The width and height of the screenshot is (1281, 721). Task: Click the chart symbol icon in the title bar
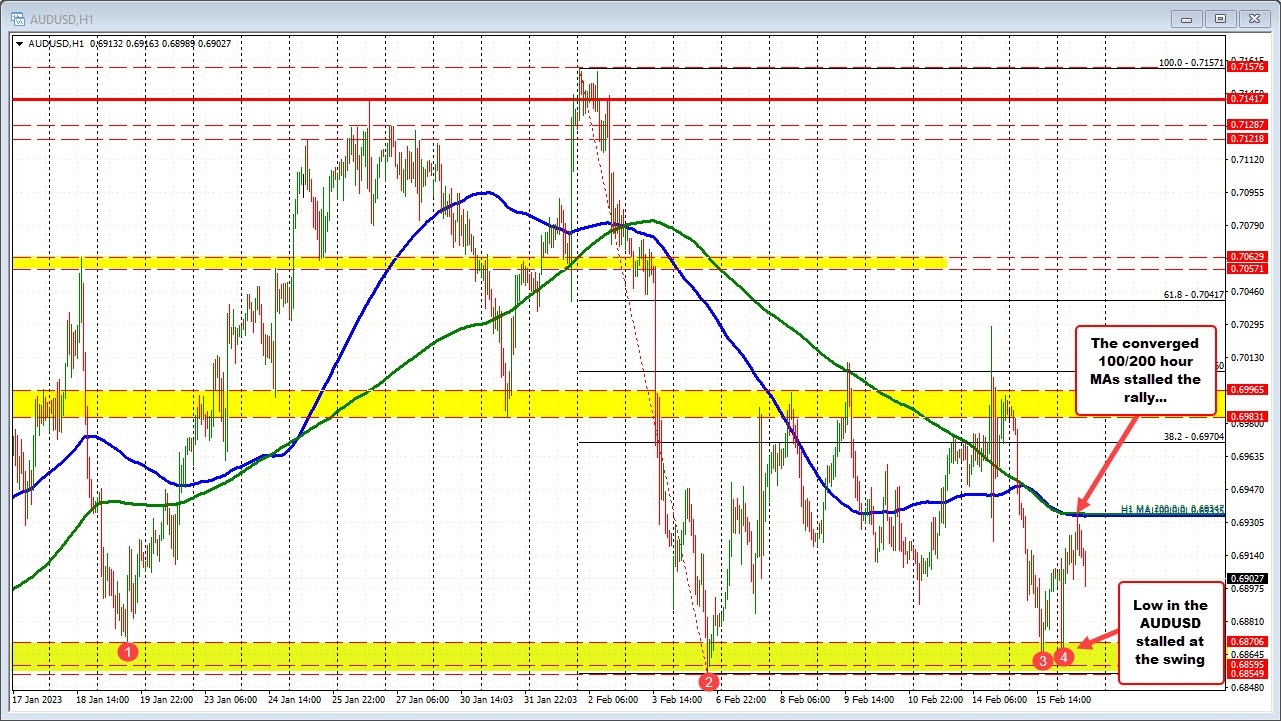click(20, 19)
